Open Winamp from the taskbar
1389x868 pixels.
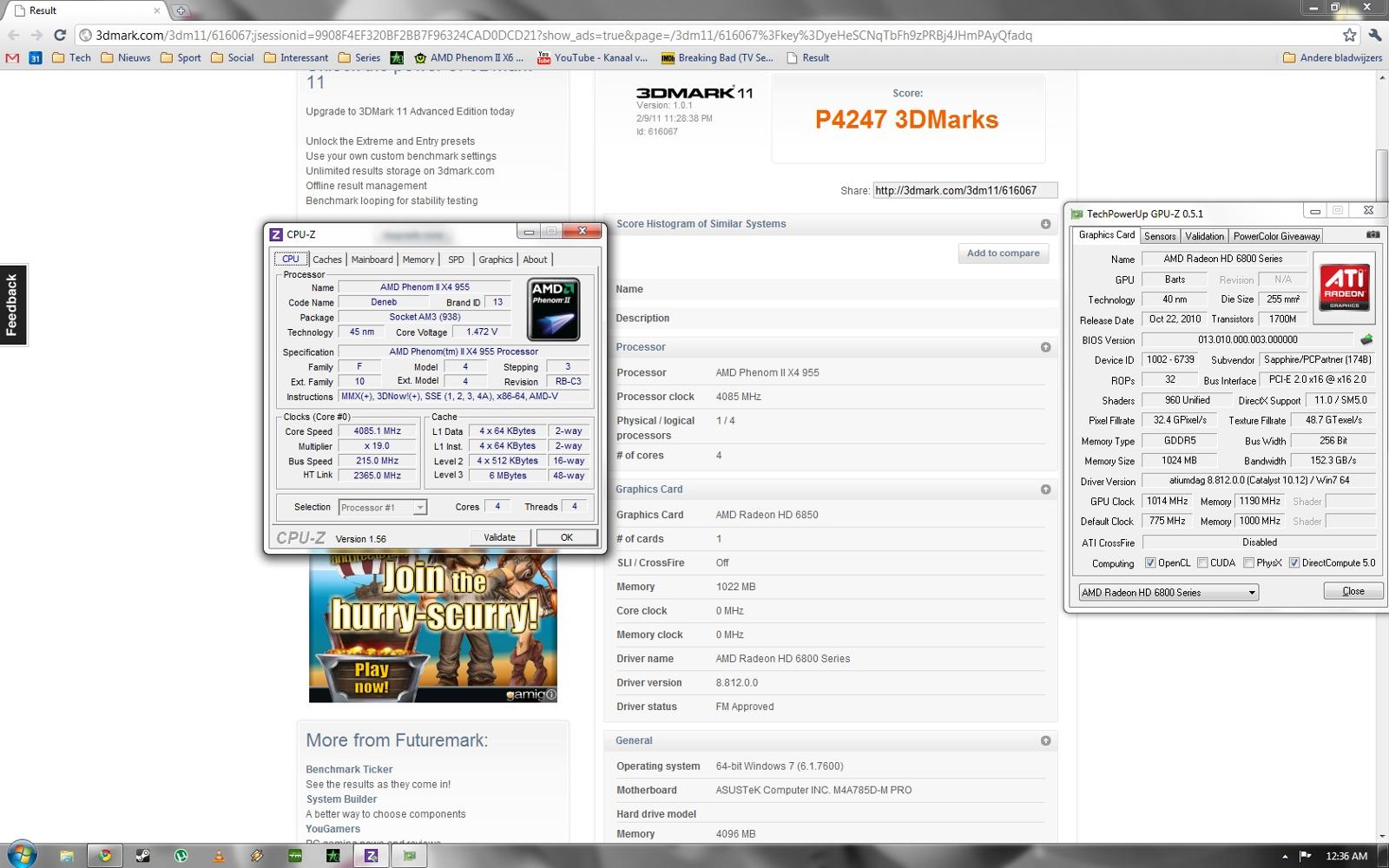pos(257,856)
